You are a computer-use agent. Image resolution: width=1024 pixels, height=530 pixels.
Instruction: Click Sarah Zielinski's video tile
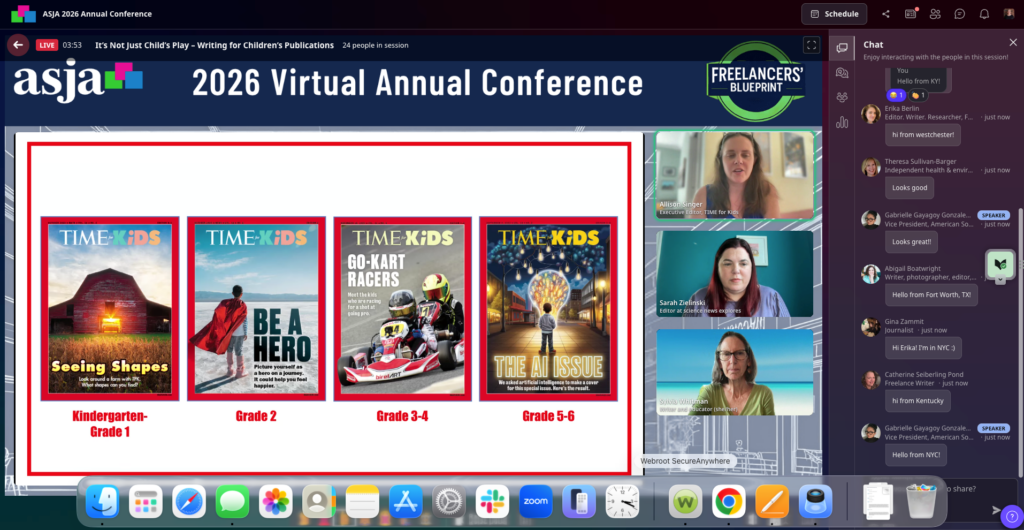click(735, 273)
